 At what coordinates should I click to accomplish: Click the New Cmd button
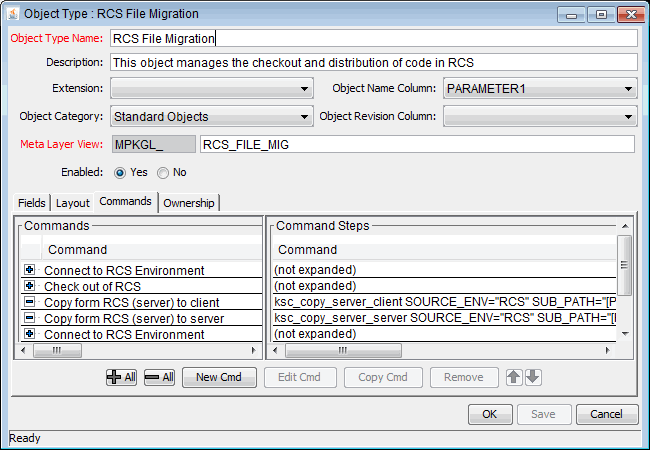point(219,377)
